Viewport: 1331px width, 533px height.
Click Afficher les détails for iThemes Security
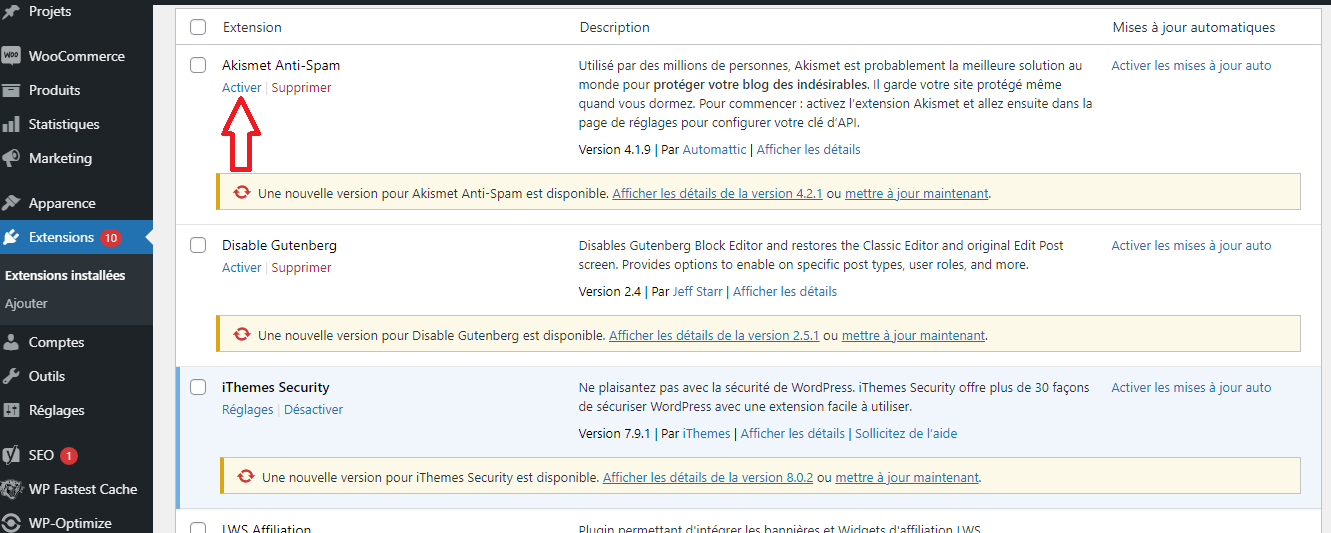tap(792, 433)
